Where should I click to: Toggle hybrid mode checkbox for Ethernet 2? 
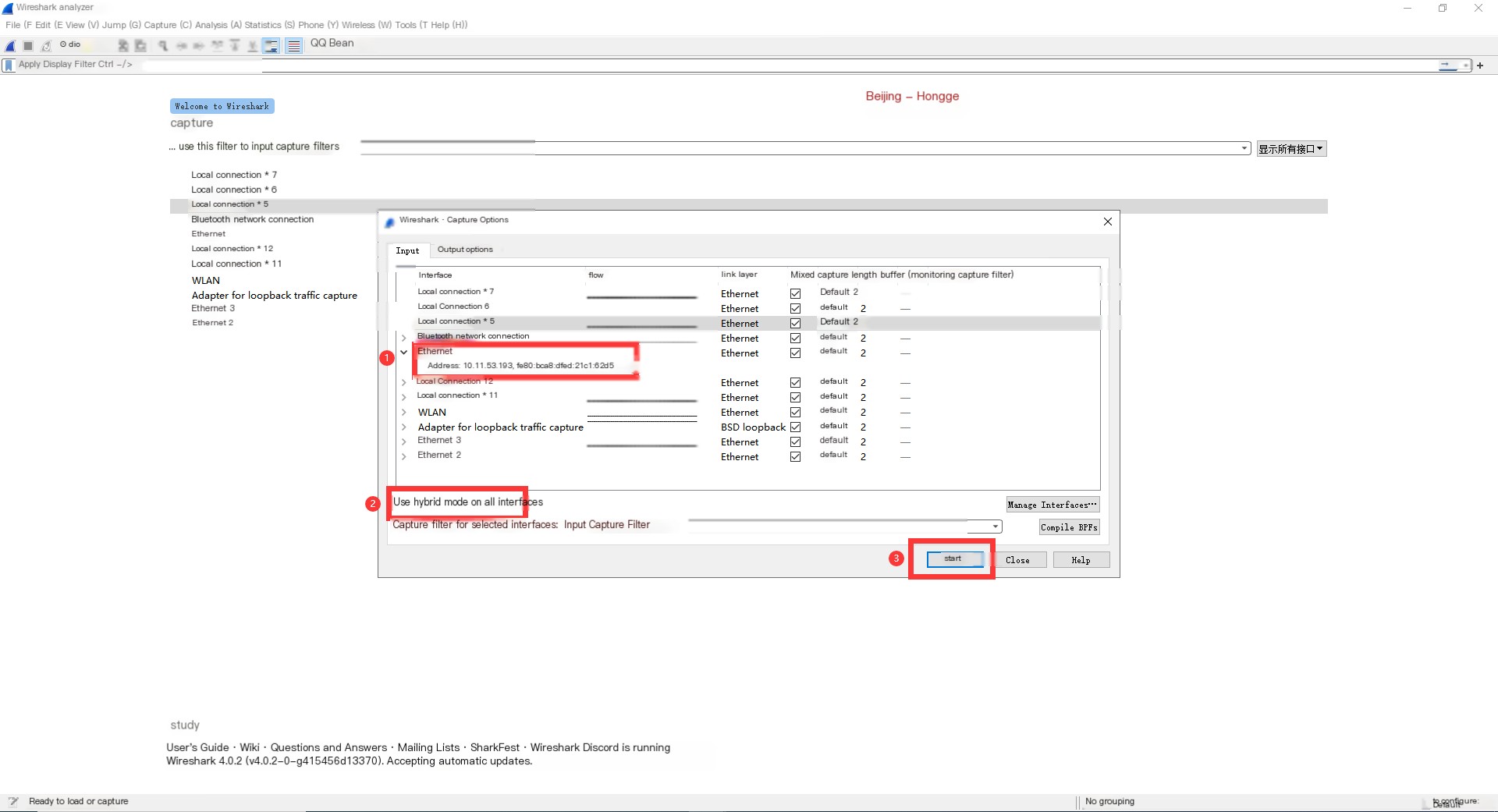tap(795, 456)
